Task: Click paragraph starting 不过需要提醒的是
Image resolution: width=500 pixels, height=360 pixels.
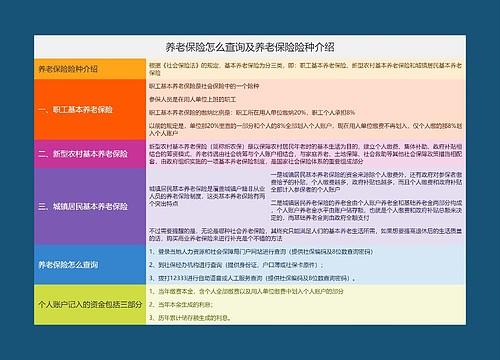Action: click(x=305, y=235)
